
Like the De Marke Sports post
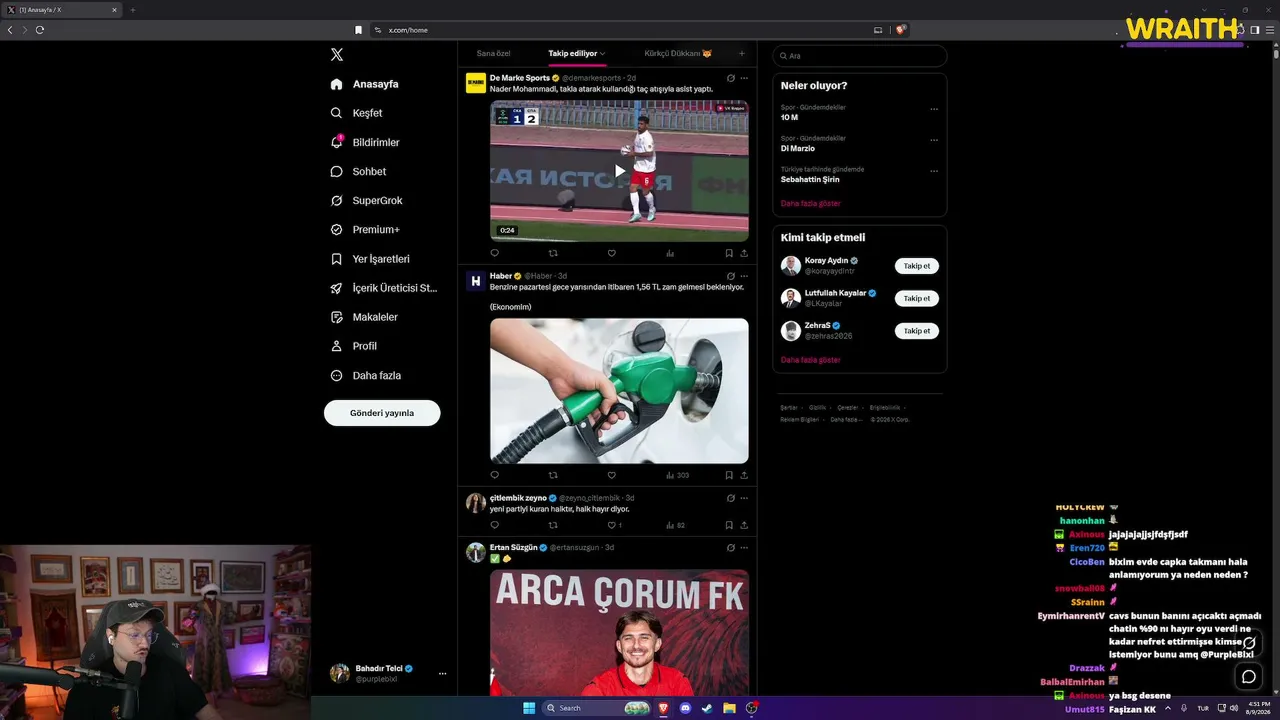tap(611, 254)
